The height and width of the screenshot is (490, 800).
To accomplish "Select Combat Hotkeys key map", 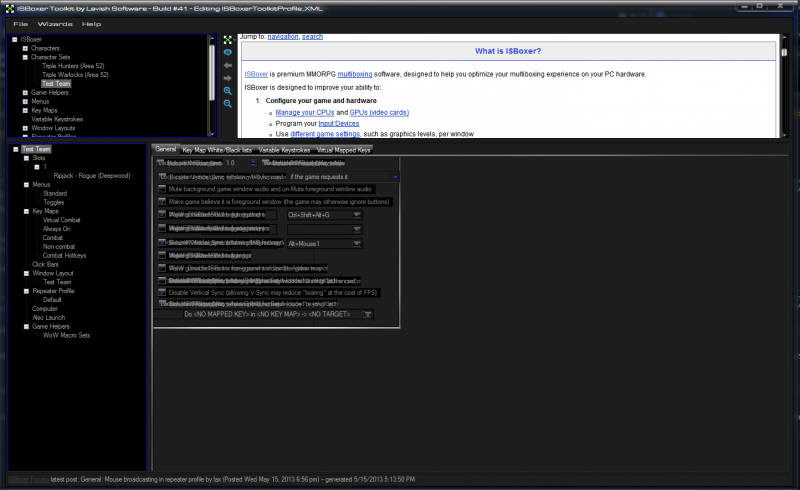I will [64, 255].
